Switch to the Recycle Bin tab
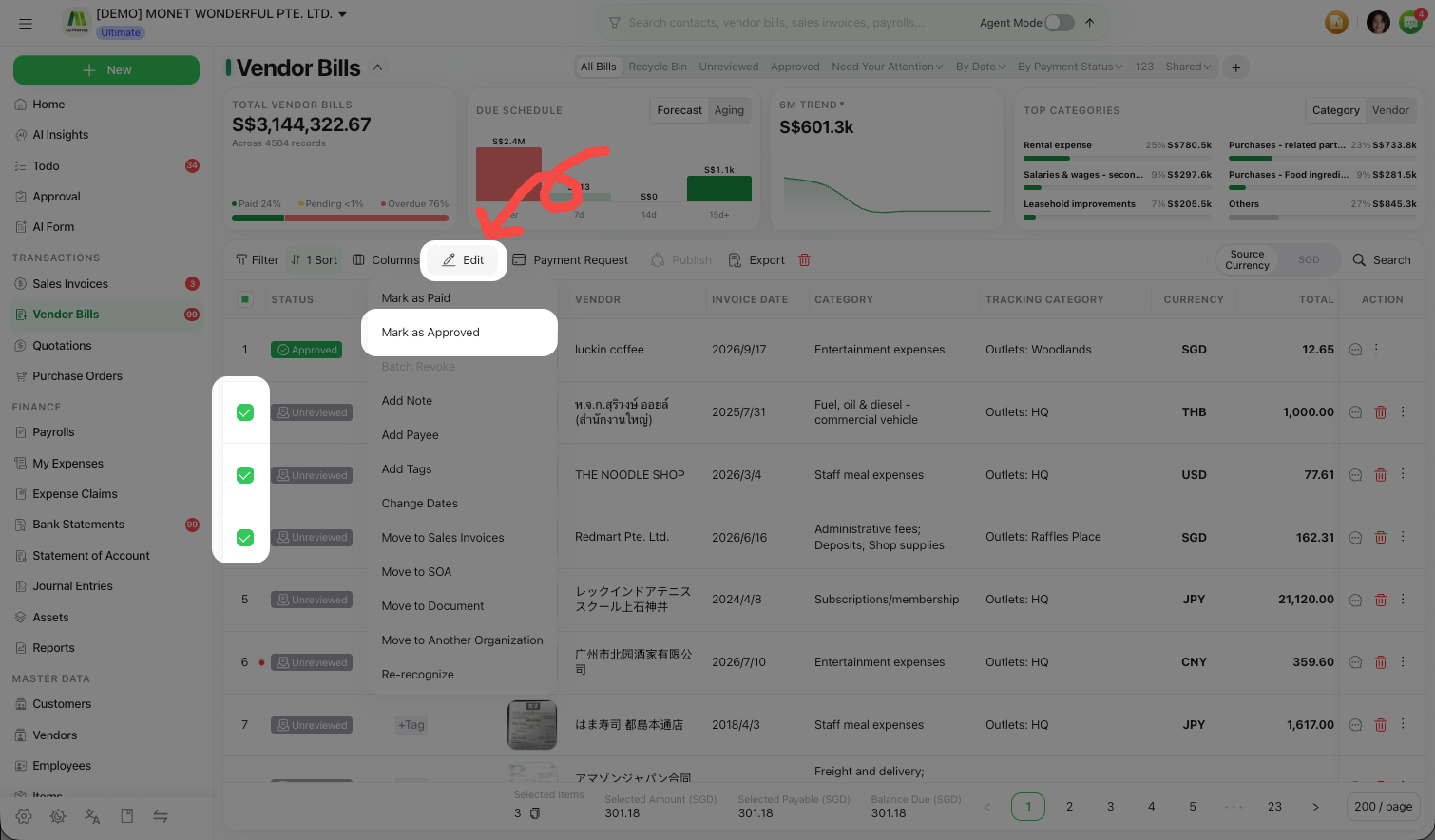Viewport: 1435px width, 840px height. pos(658,67)
